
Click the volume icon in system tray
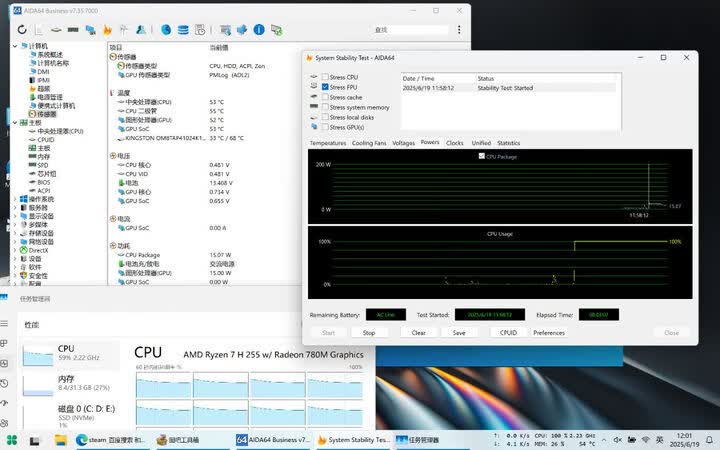(x=618, y=440)
